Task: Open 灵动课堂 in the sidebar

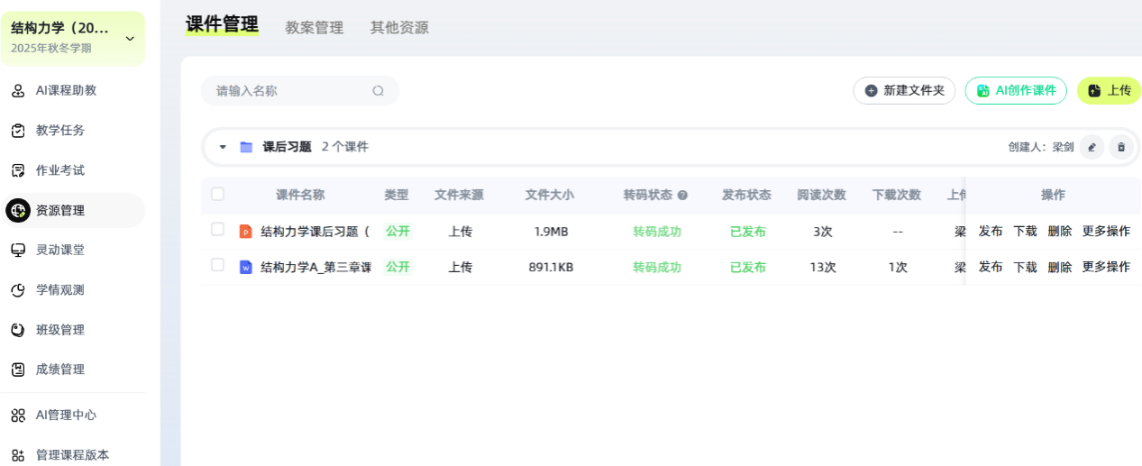Action: tap(60, 250)
